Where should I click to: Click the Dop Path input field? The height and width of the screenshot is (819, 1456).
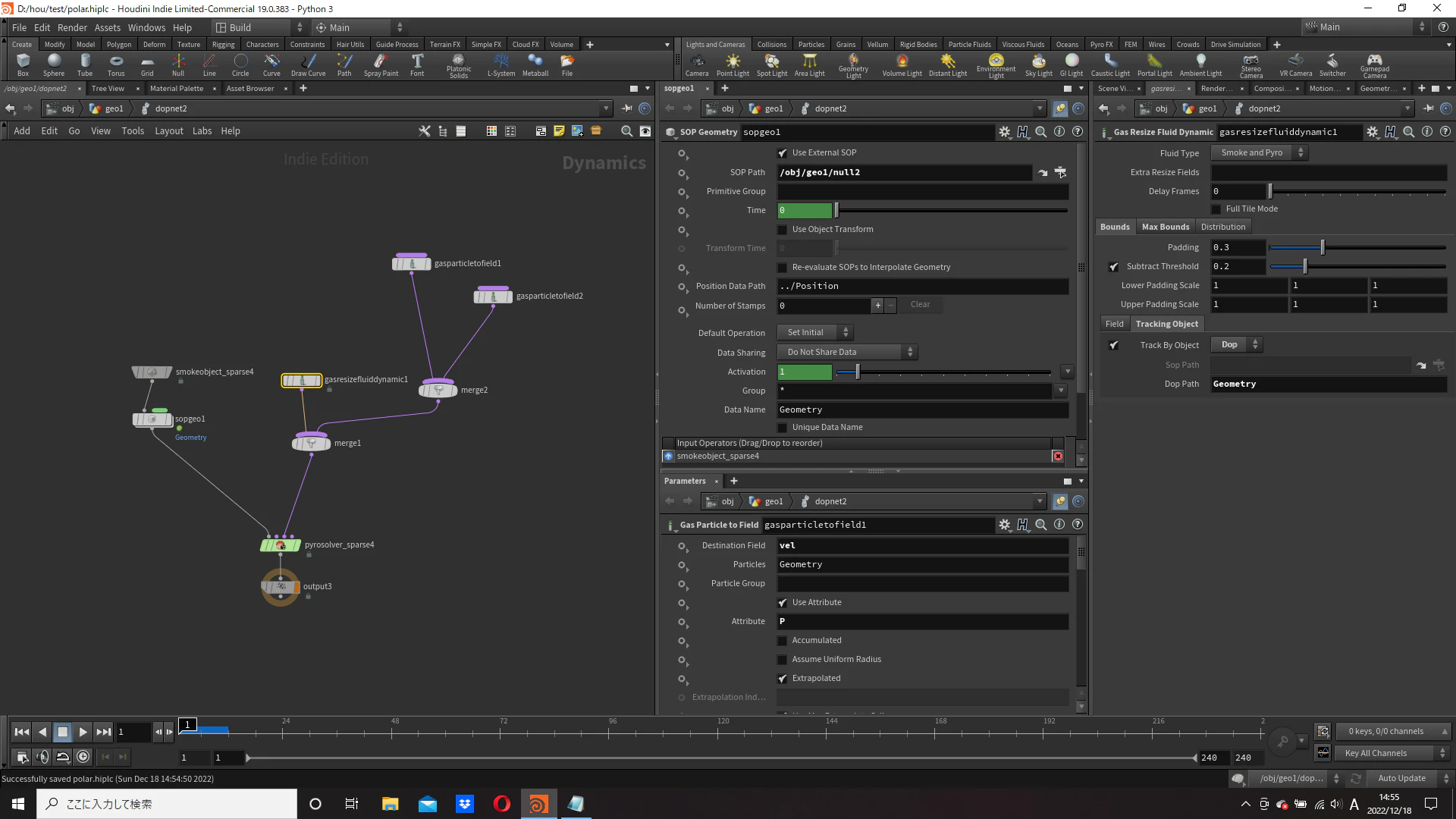[1329, 384]
